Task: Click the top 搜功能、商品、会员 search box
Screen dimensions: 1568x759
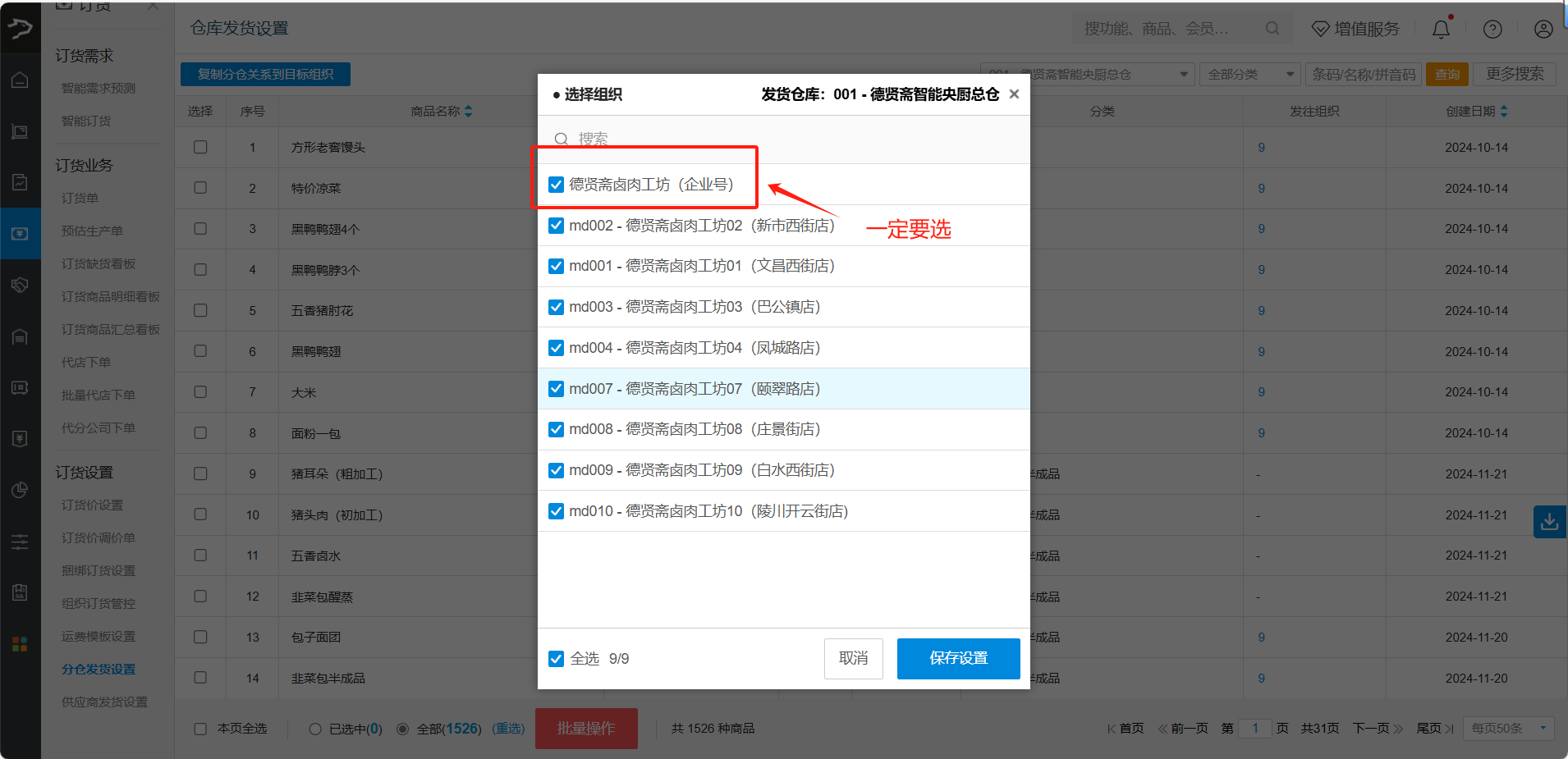Action: pyautogui.click(x=1182, y=29)
